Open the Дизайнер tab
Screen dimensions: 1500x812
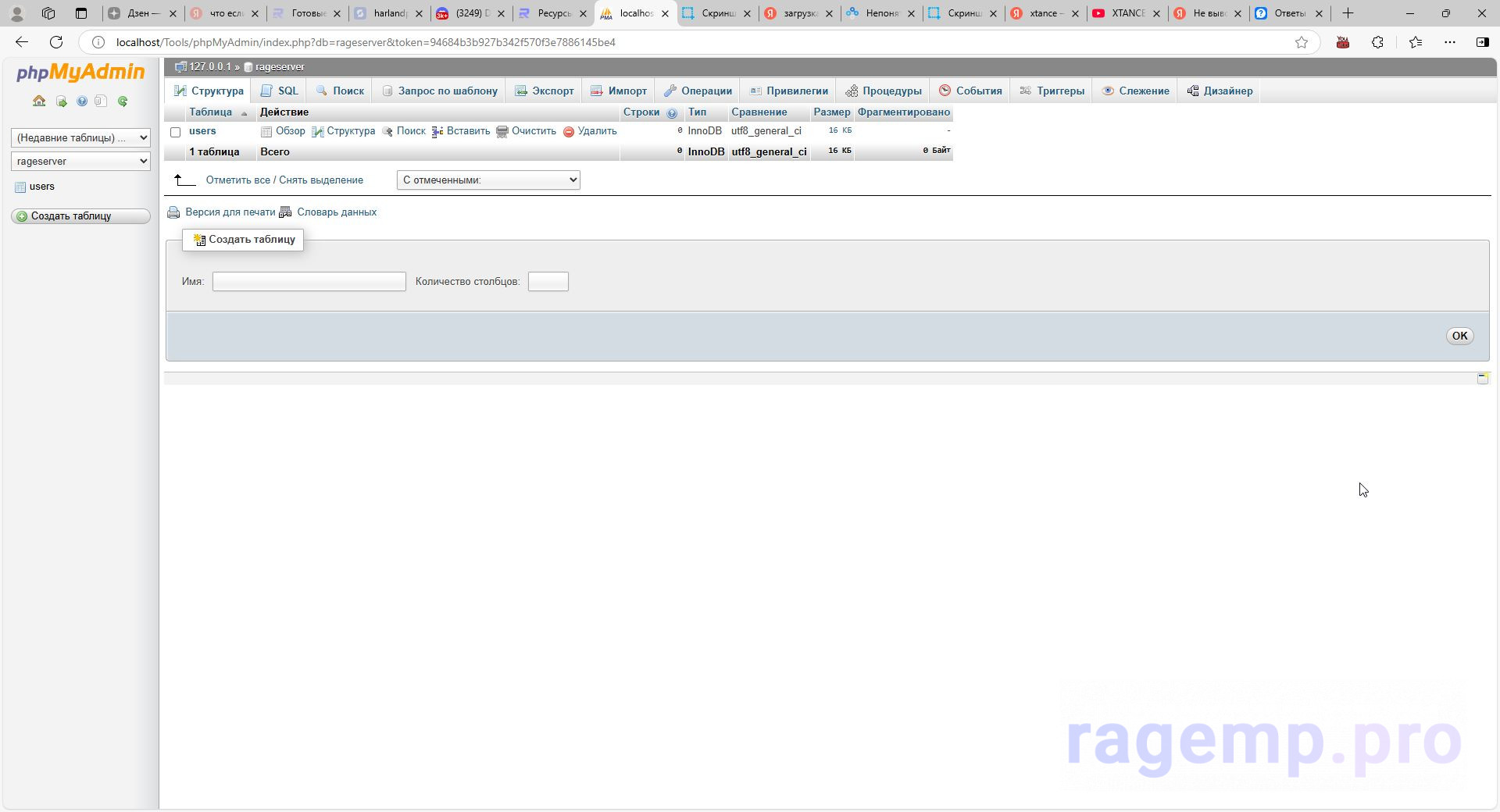tap(1219, 91)
